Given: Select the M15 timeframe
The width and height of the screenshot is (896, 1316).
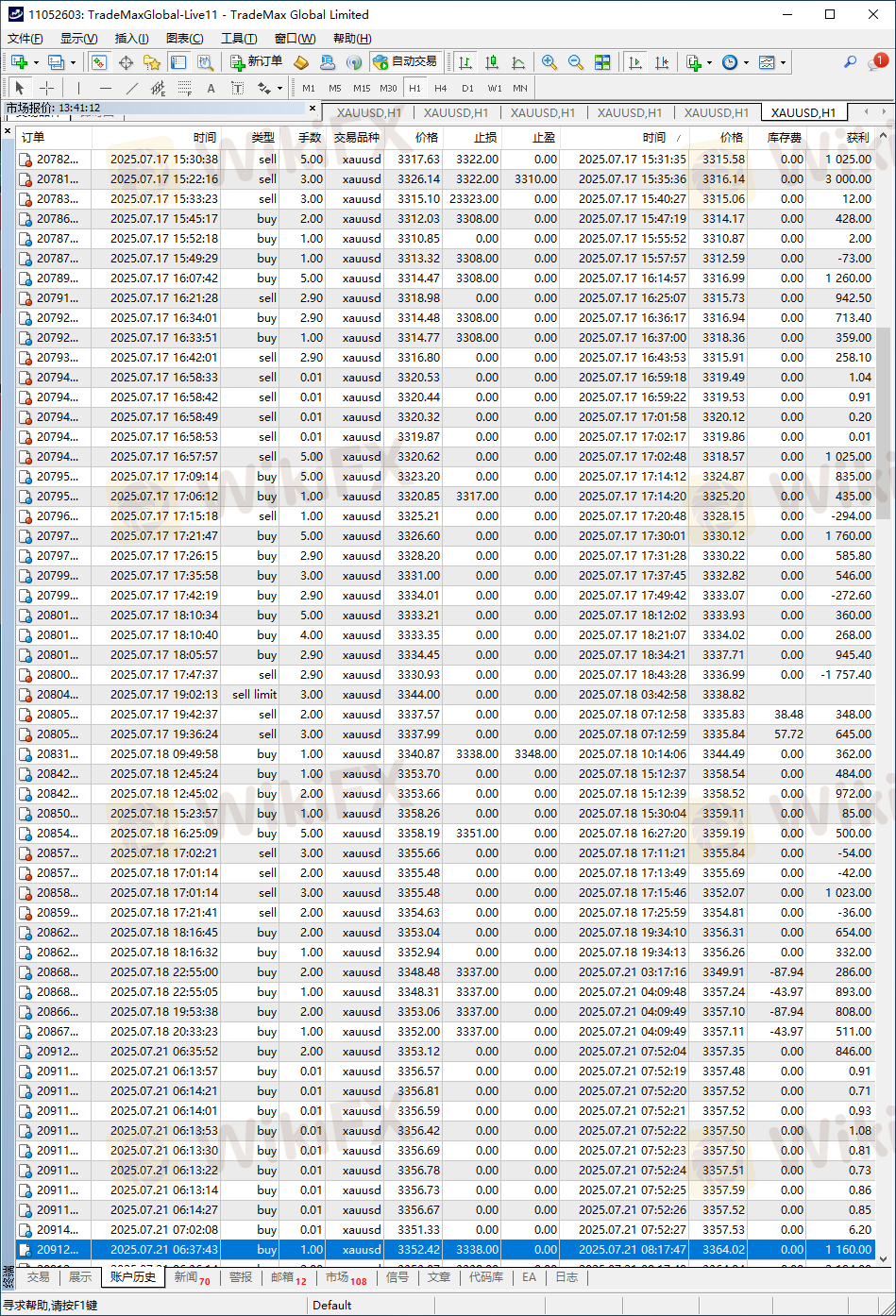Looking at the screenshot, I should pyautogui.click(x=362, y=88).
